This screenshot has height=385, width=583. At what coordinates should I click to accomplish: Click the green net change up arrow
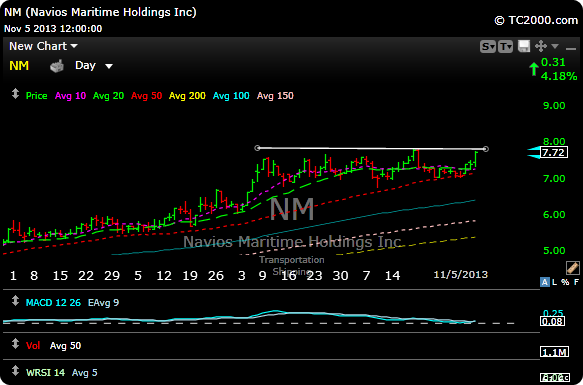534,69
